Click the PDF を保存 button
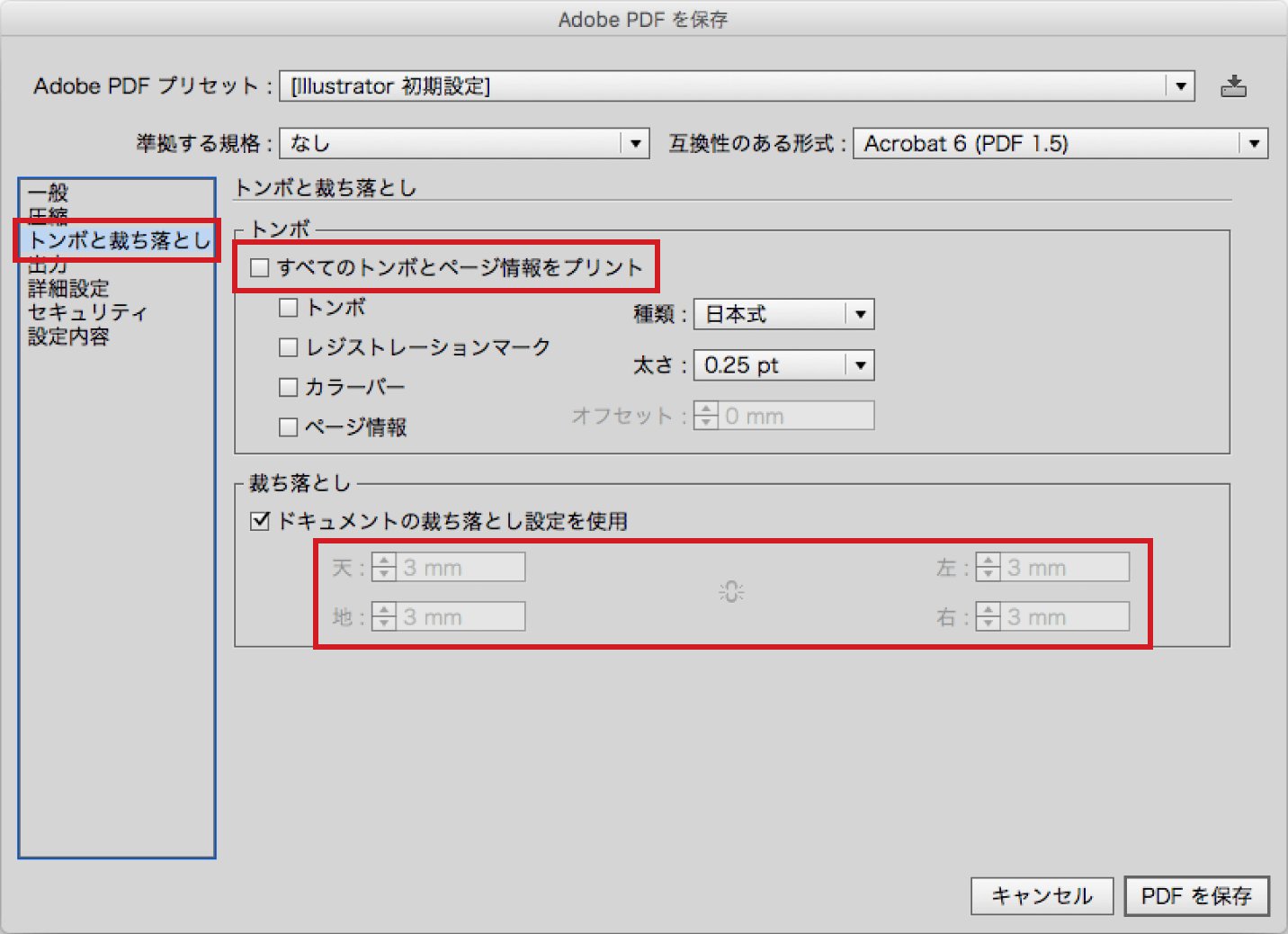This screenshot has width=1288, height=934. pos(1195,895)
